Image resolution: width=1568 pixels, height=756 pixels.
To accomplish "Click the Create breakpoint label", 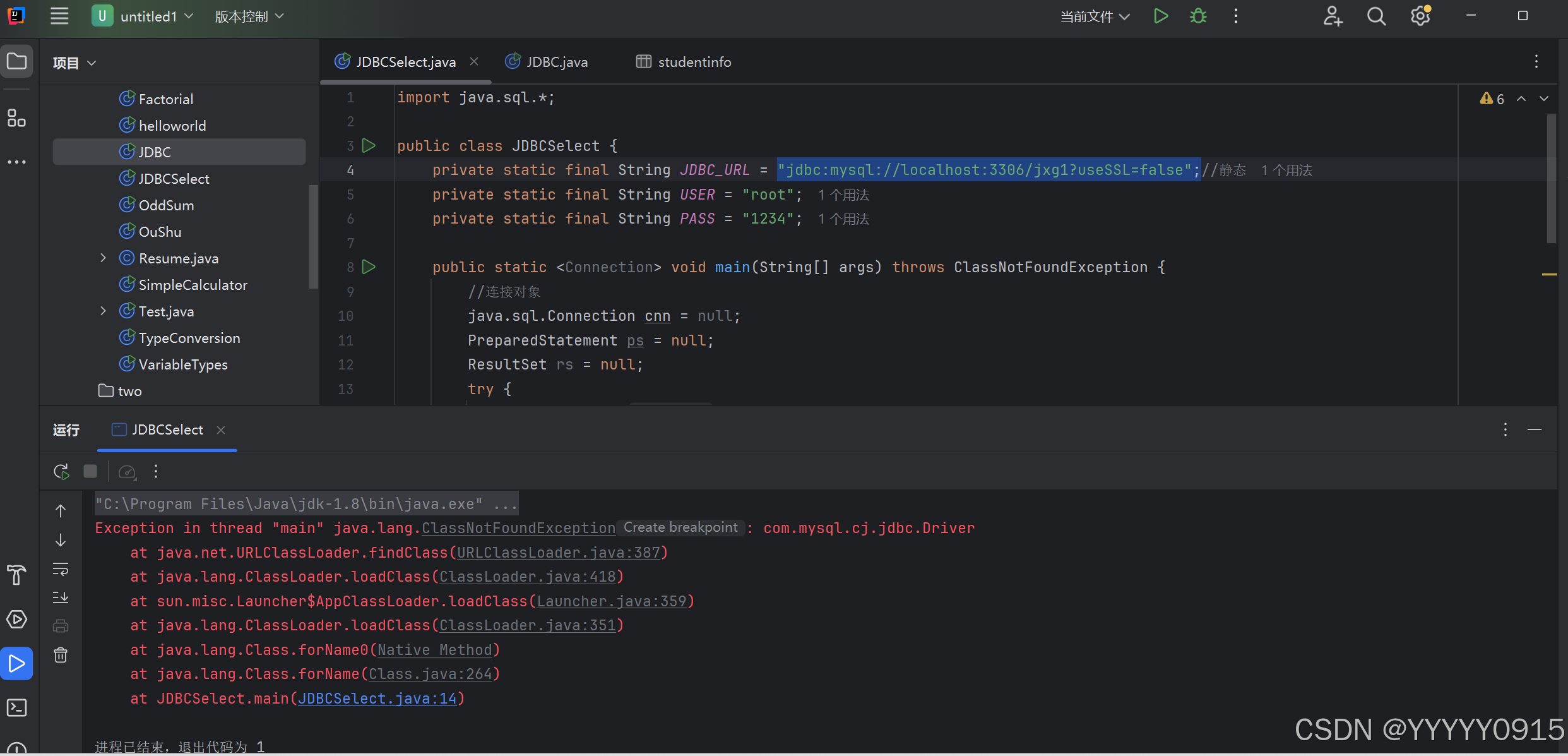I will 680,527.
